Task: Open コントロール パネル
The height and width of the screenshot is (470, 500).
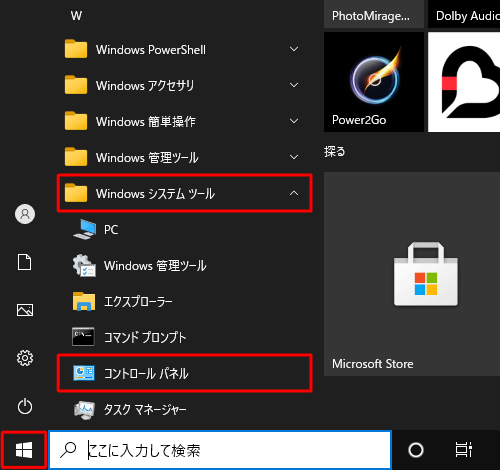Action: 184,373
